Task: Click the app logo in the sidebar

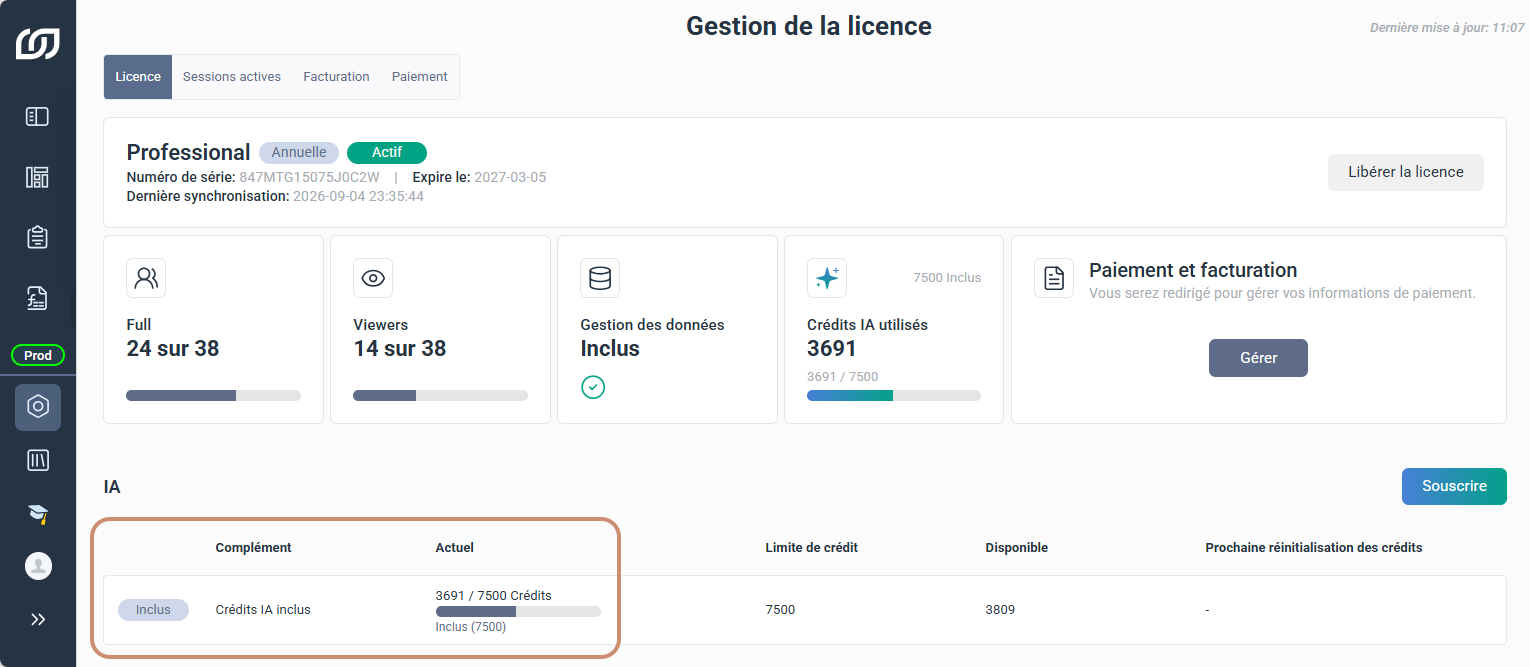Action: coord(37,44)
